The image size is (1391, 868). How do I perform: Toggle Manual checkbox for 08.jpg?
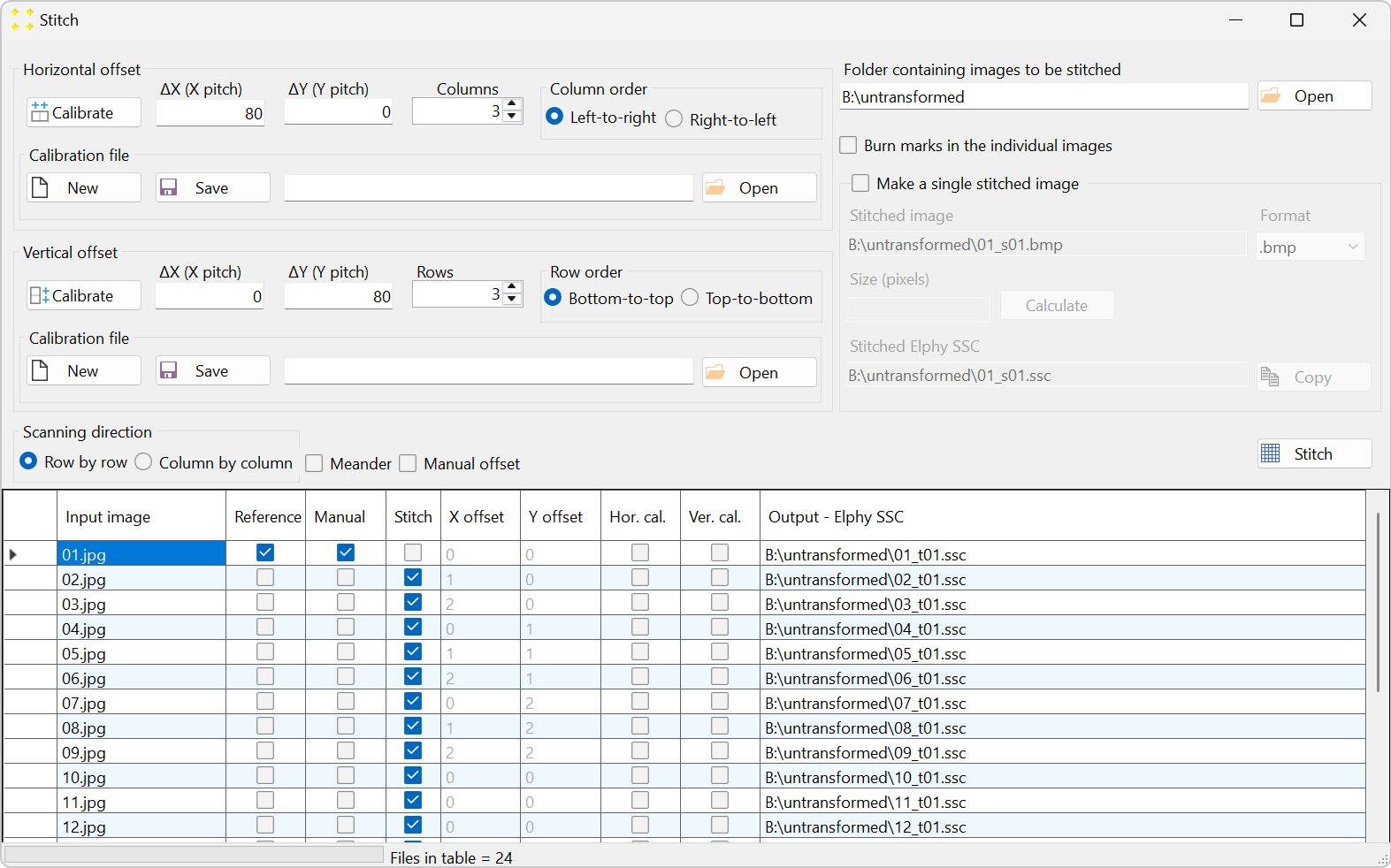[x=346, y=726]
